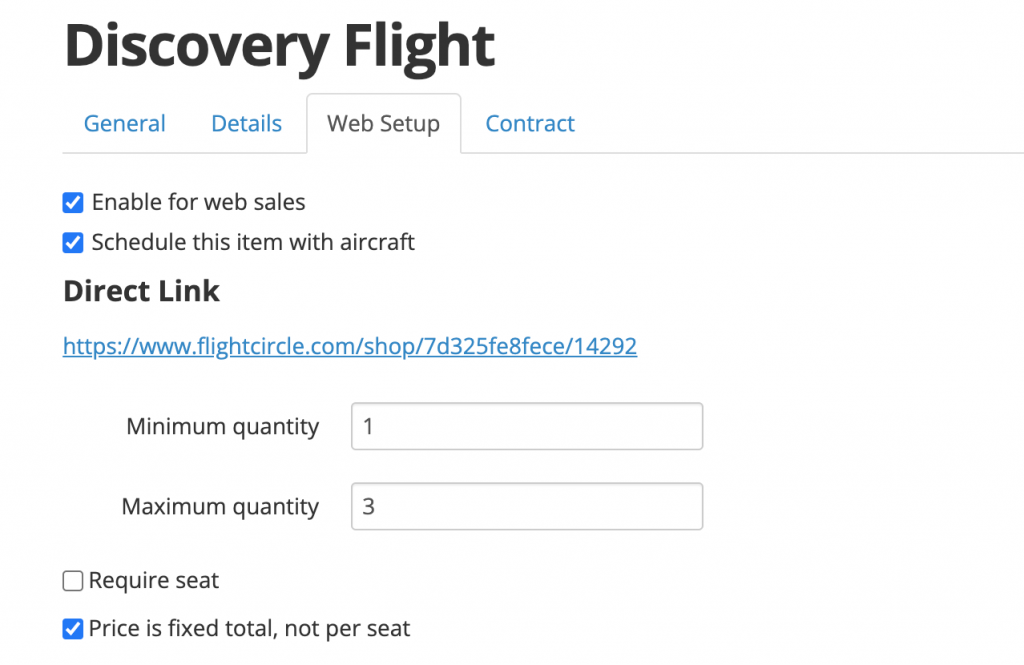Click the 'Discovery Flight' page title
The image size is (1024, 665).
pyautogui.click(x=278, y=45)
